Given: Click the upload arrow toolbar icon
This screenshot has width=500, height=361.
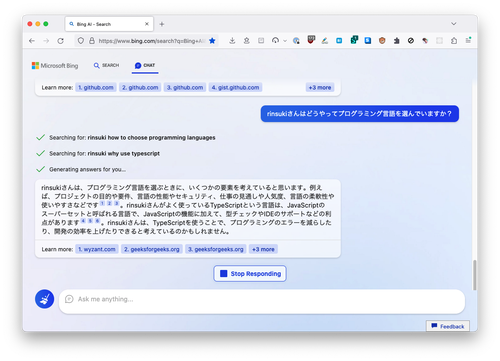Looking at the screenshot, I should click(247, 41).
